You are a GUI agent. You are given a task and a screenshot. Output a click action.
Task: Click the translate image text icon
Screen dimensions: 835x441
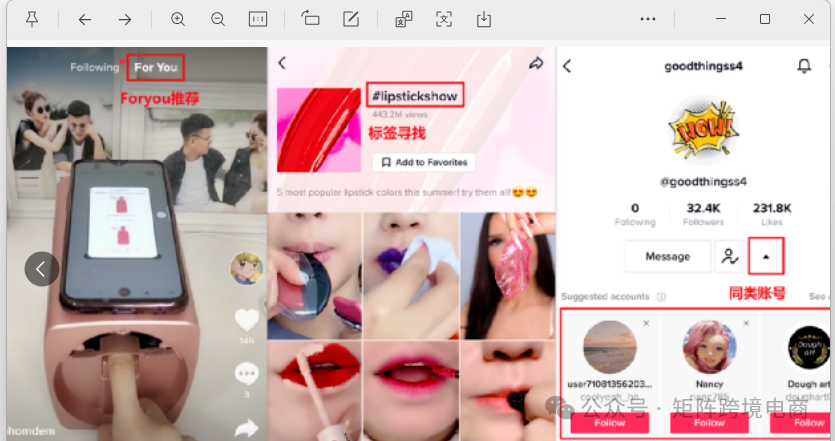pos(403,19)
